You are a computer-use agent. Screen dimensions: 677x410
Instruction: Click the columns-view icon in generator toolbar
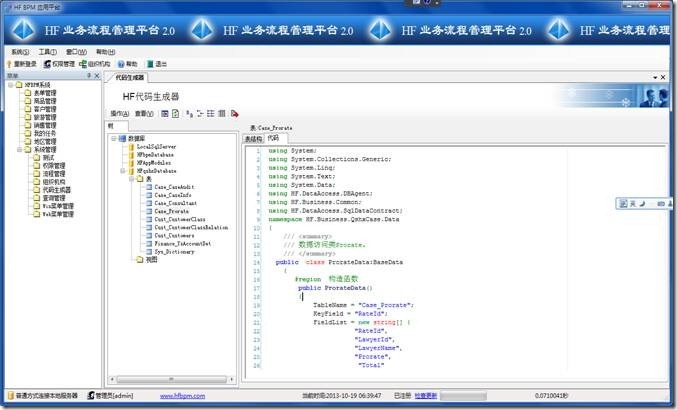[x=221, y=114]
